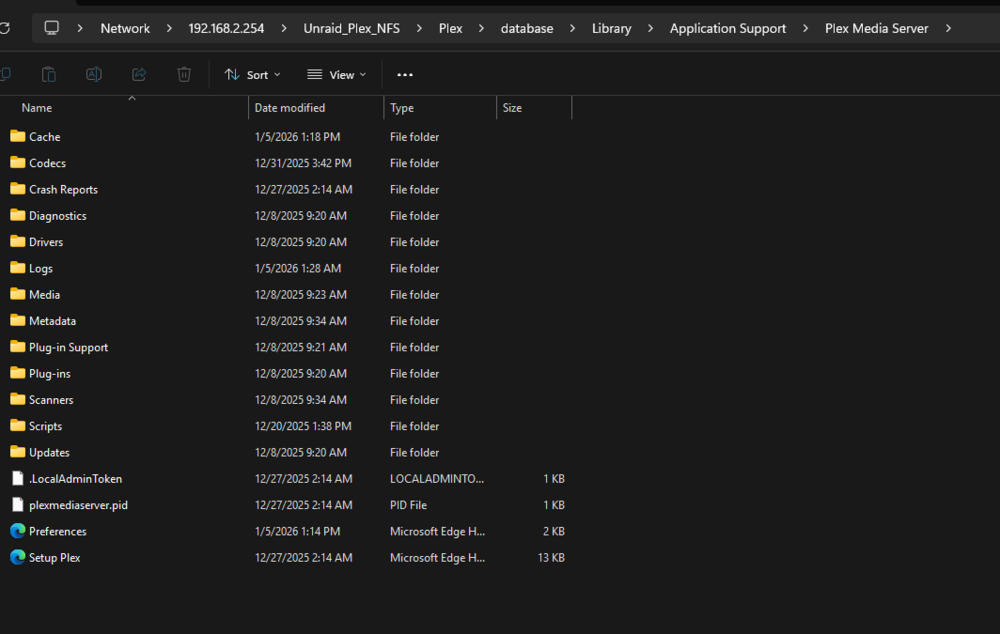Select the Cache folder icon
This screenshot has width=1000, height=634.
pyautogui.click(x=18, y=136)
